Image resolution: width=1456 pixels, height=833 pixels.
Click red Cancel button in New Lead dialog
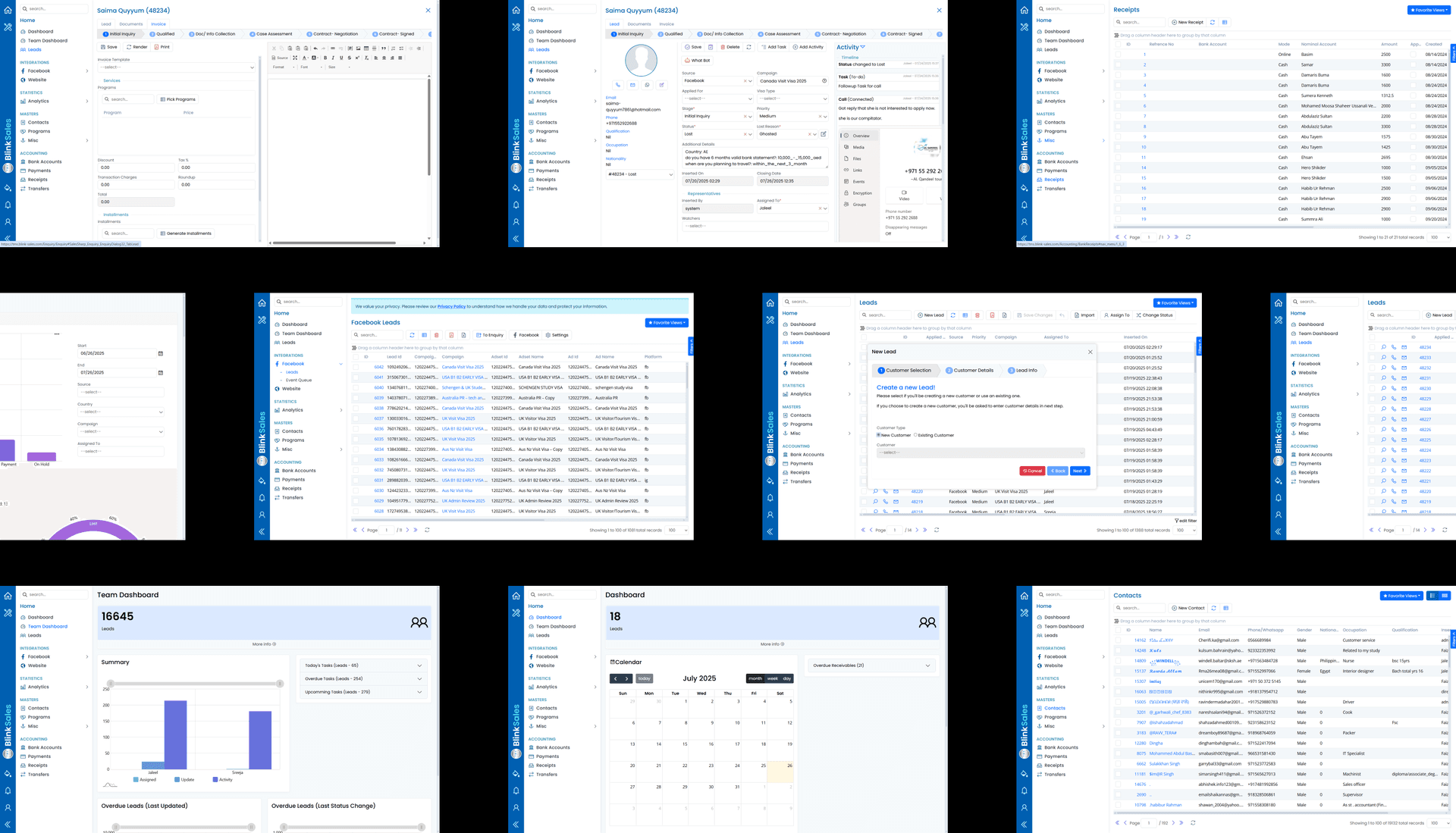click(1032, 471)
